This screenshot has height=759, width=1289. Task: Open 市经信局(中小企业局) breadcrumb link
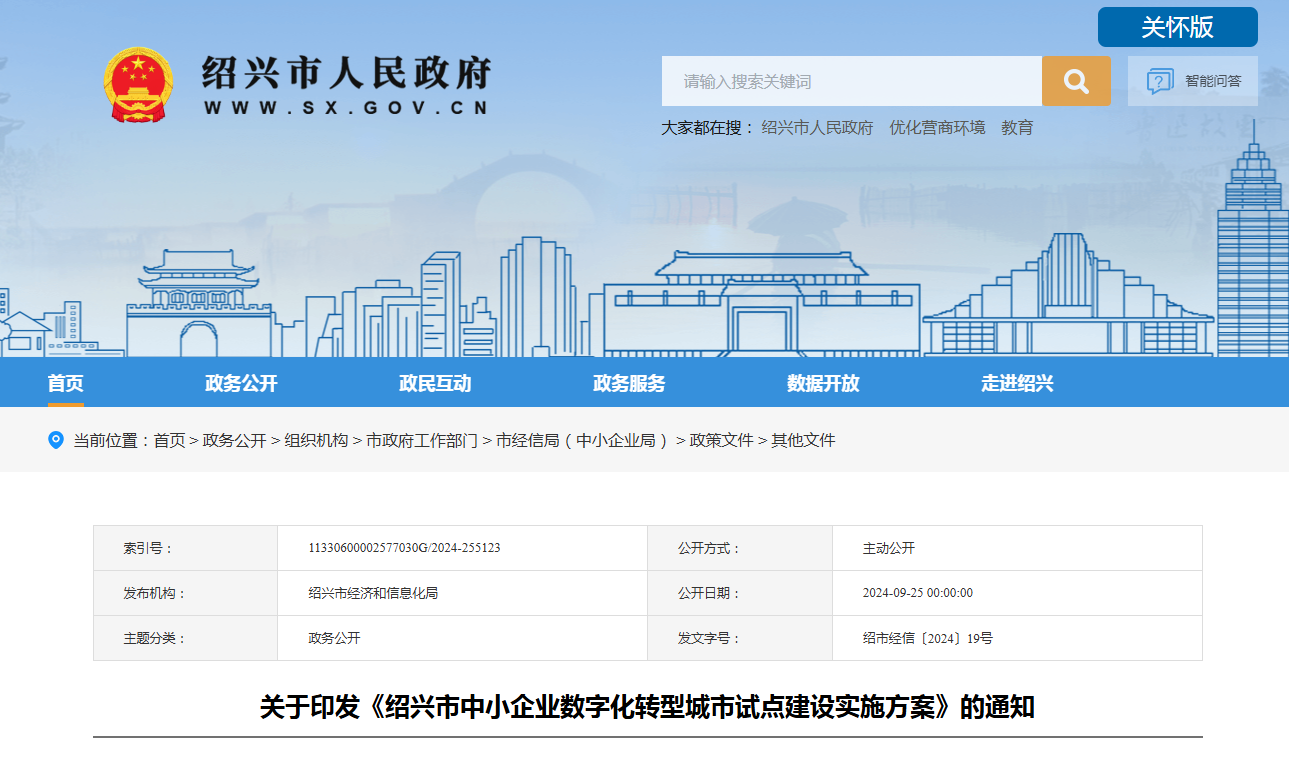pos(583,440)
